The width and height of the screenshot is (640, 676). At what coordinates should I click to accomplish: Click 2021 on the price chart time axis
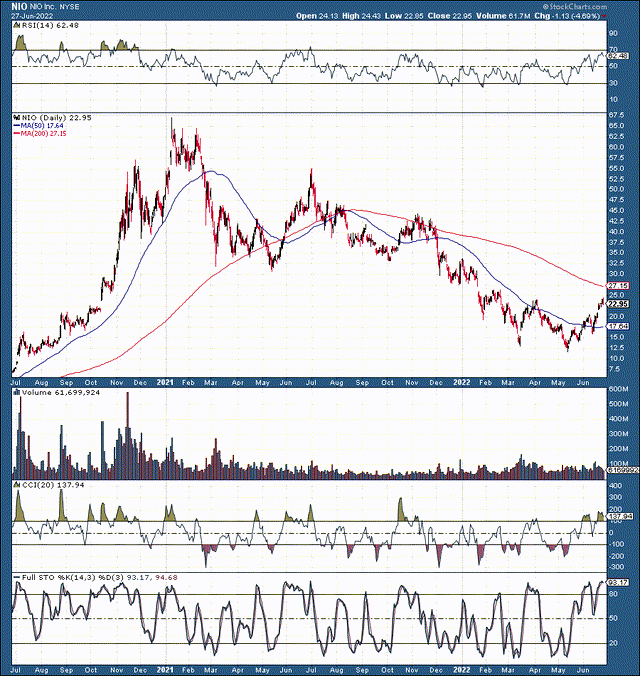[165, 383]
